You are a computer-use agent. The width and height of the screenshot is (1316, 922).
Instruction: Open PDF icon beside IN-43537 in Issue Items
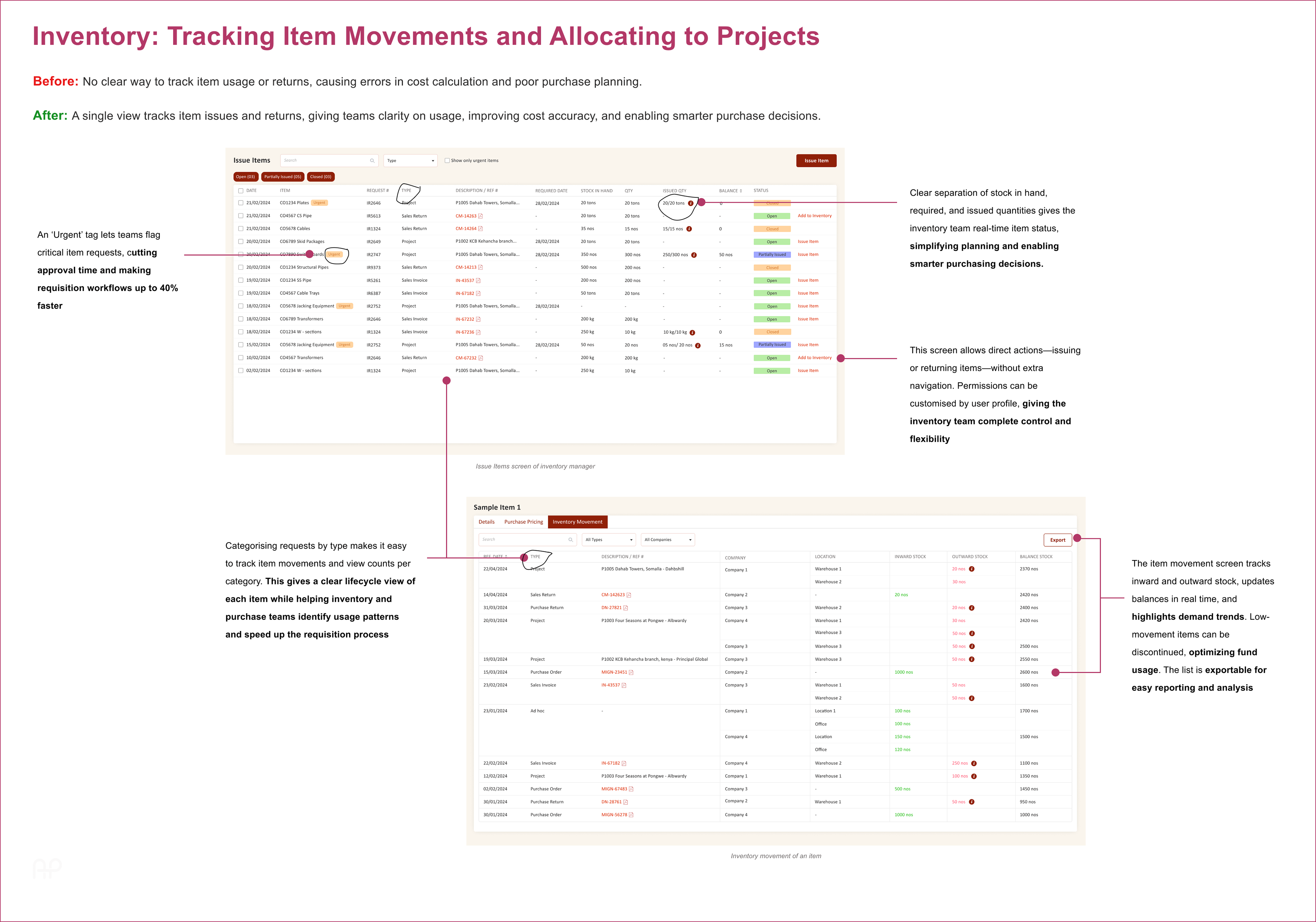[x=478, y=280]
